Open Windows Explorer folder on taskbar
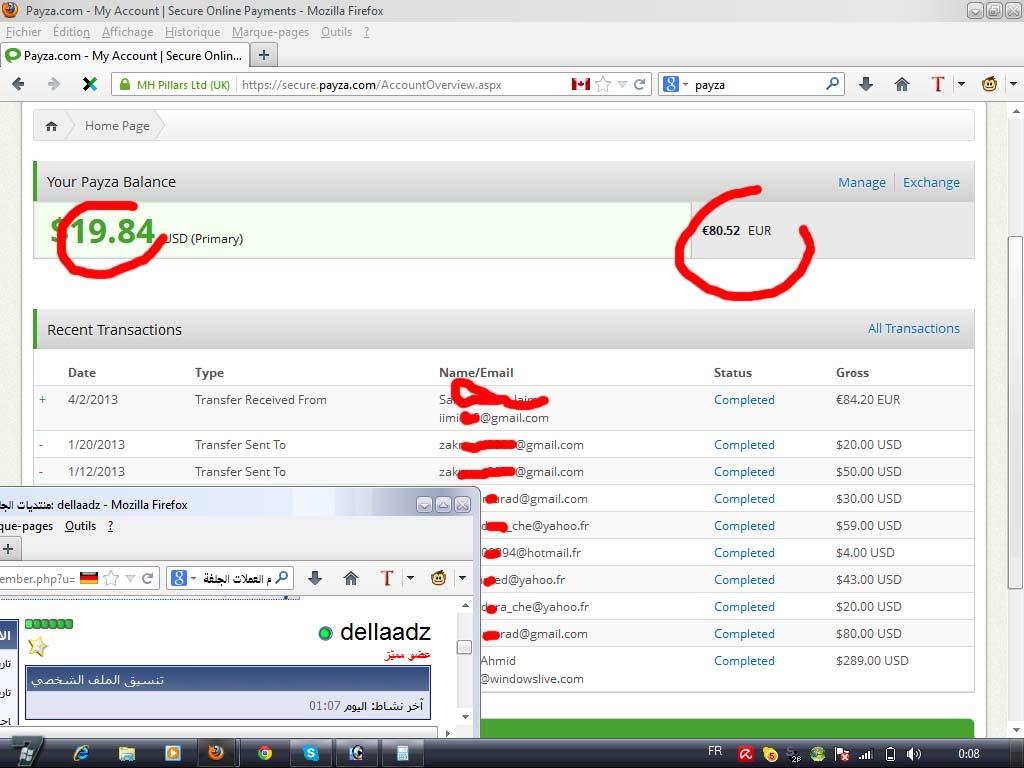 [127, 753]
